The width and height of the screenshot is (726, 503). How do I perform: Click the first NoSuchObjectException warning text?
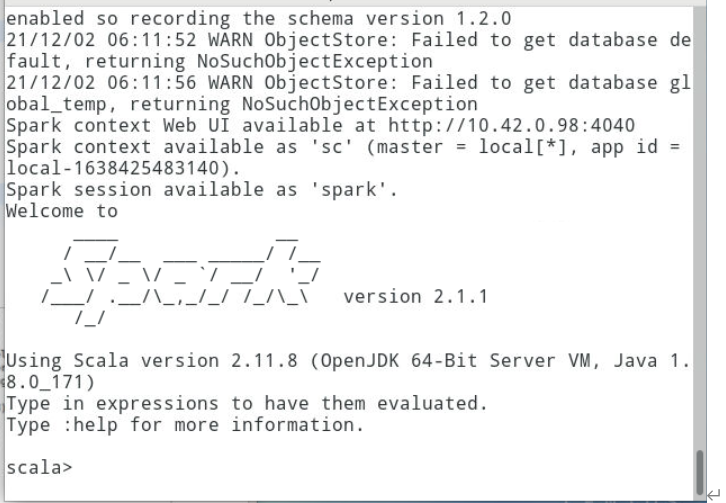coord(315,61)
